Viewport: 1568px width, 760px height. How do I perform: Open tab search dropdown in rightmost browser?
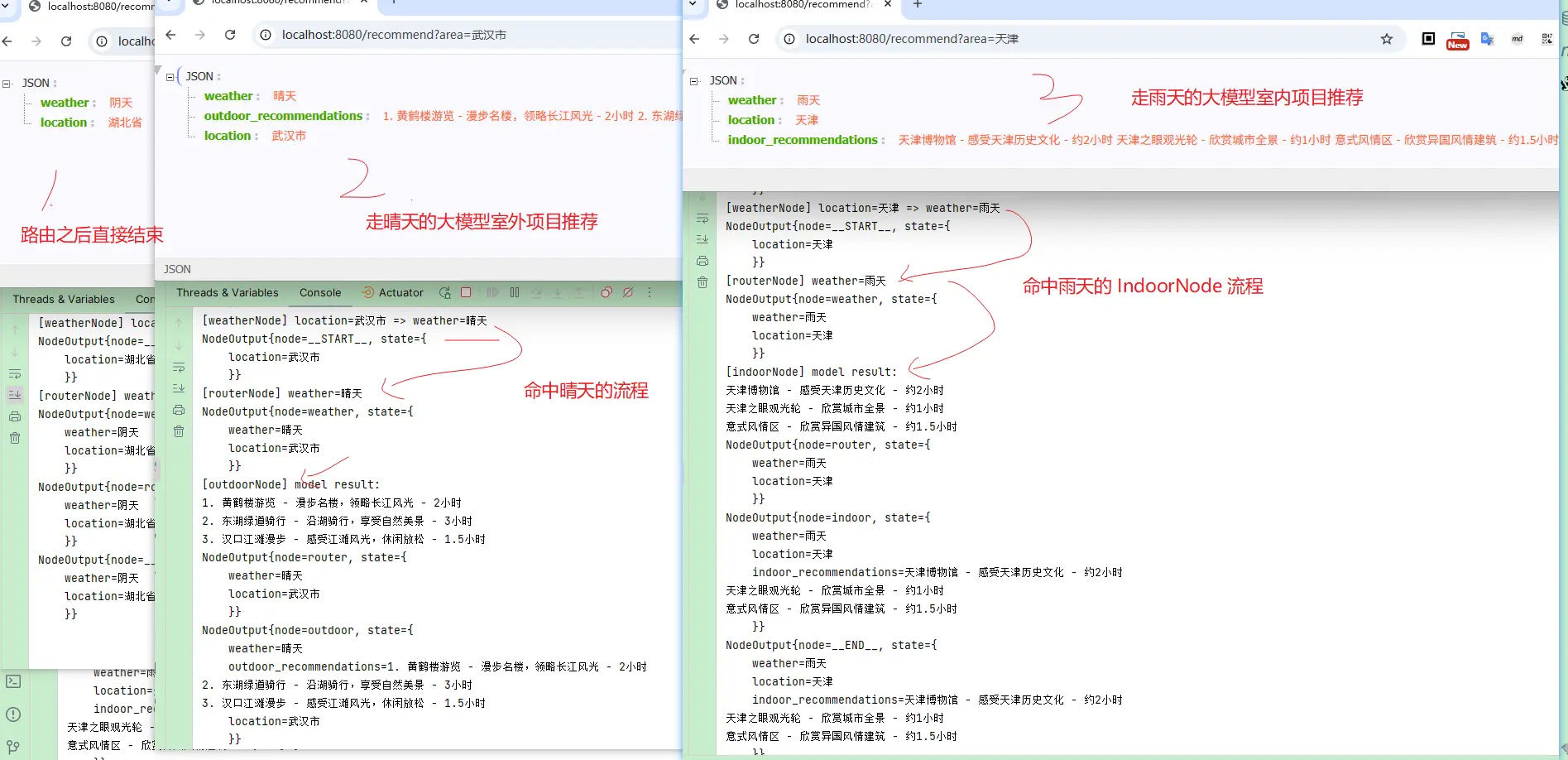point(693,5)
